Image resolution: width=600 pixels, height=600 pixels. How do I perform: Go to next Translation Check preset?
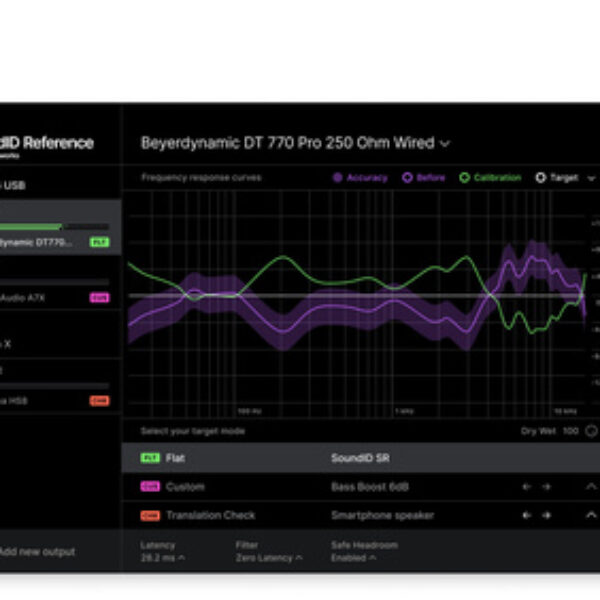[x=546, y=515]
